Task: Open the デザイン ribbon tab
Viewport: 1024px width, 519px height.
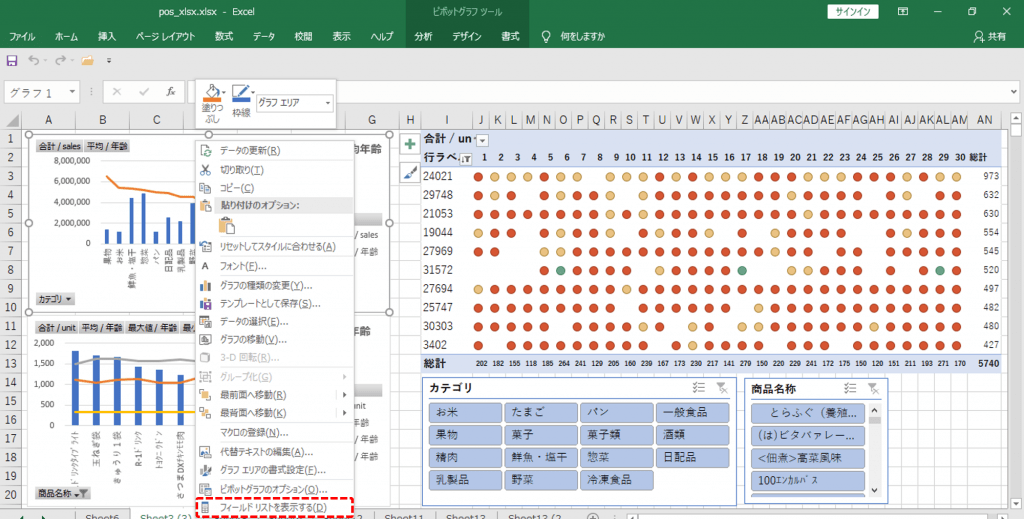Action: (x=466, y=37)
